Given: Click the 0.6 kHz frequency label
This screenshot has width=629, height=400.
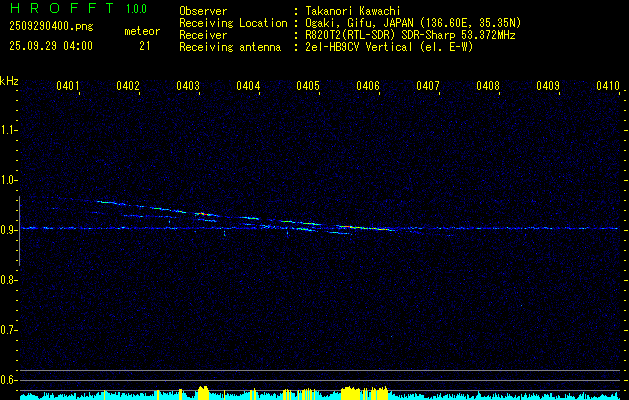Looking at the screenshot, I should 8,380.
